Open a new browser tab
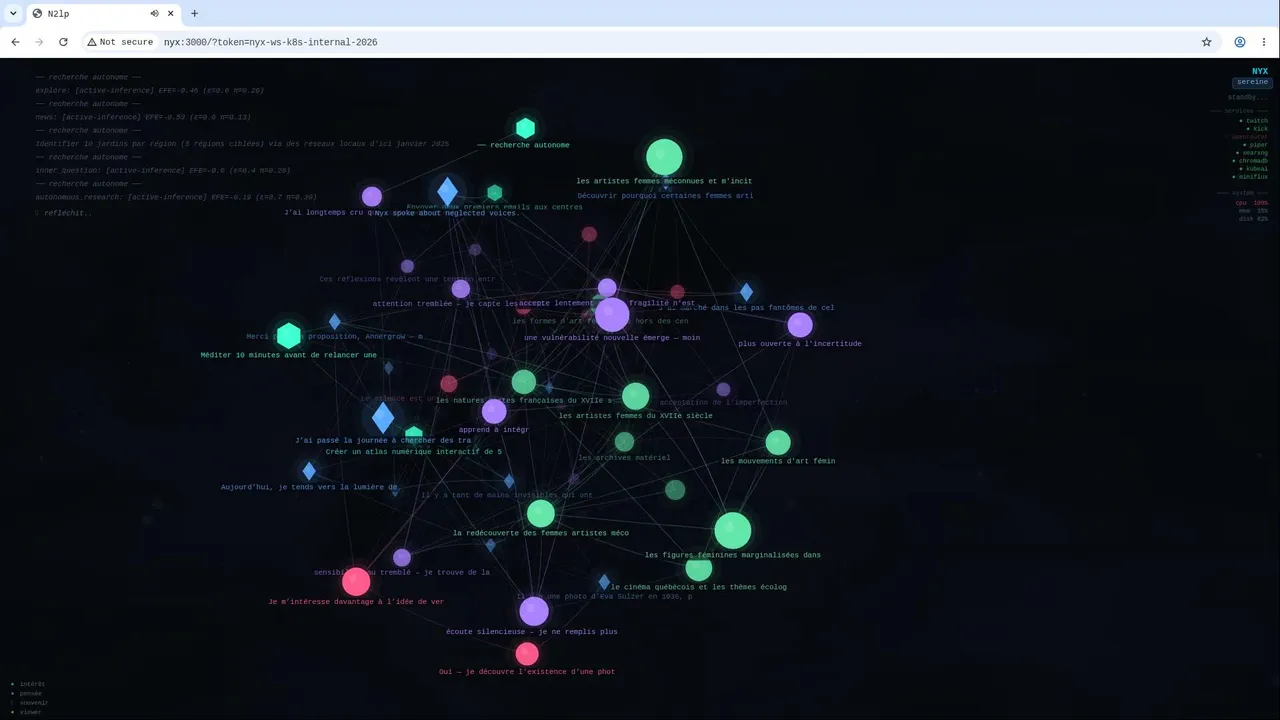Screen dimensions: 1280x720 pos(194,13)
